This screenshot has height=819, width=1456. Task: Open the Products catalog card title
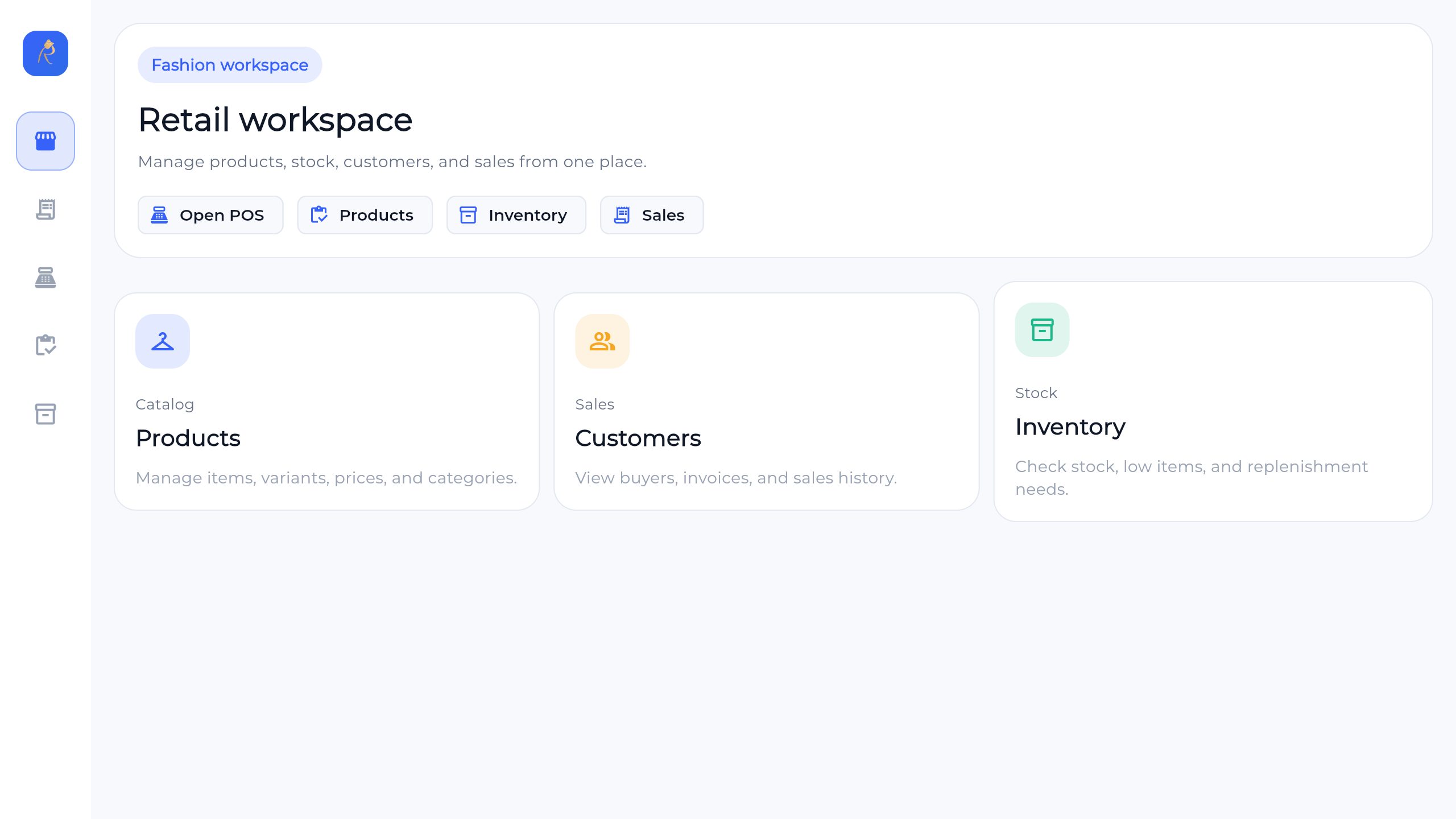(188, 438)
